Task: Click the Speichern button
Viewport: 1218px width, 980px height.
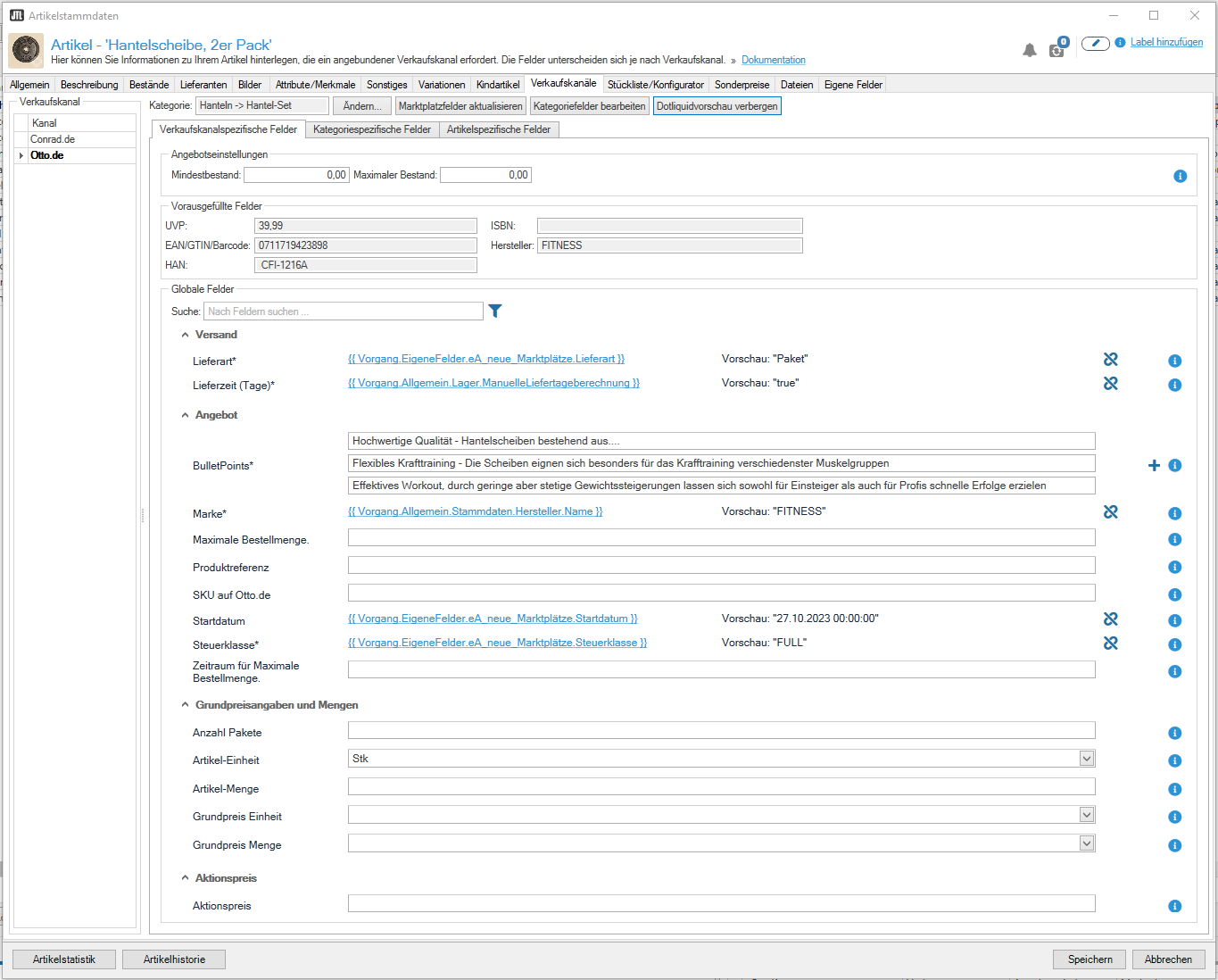Action: (x=1090, y=959)
